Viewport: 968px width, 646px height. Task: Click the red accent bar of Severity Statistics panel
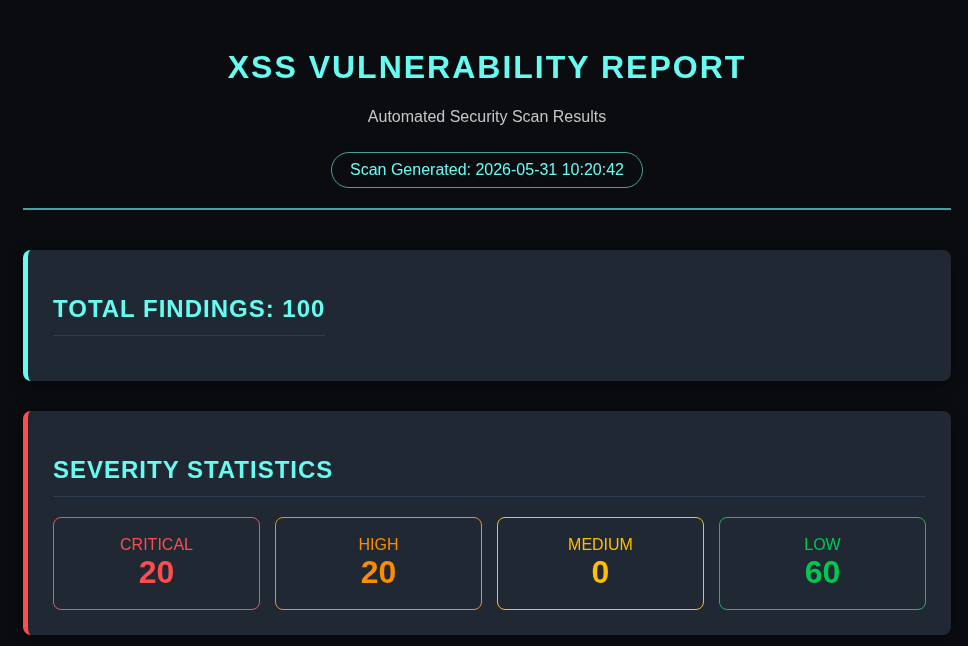tap(26, 523)
